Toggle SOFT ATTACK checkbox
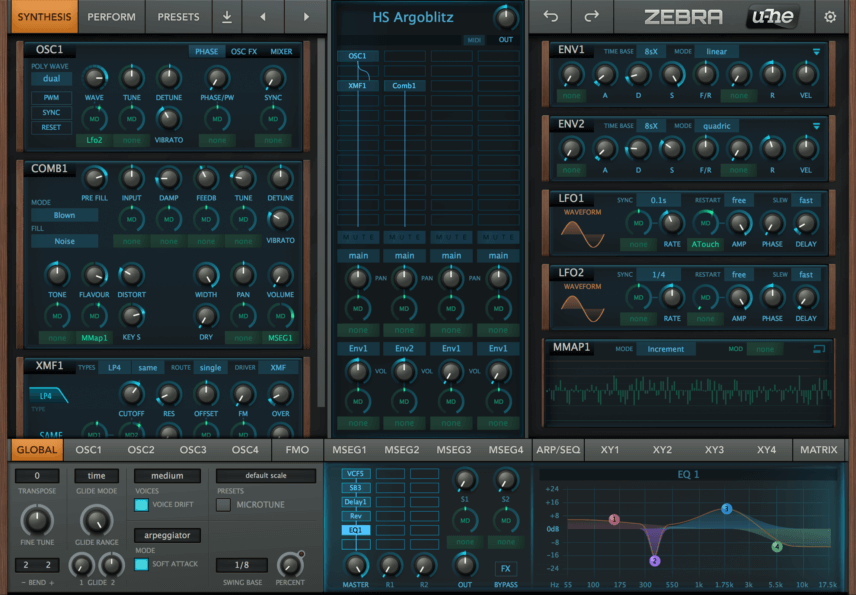This screenshot has width=856, height=595. [x=141, y=564]
